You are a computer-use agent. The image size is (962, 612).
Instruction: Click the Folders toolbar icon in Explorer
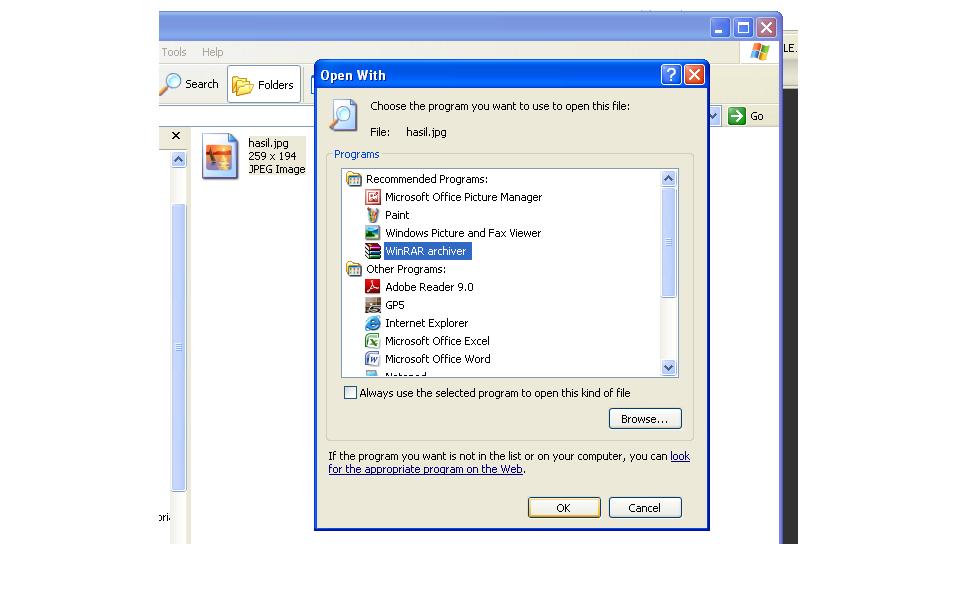[242, 85]
